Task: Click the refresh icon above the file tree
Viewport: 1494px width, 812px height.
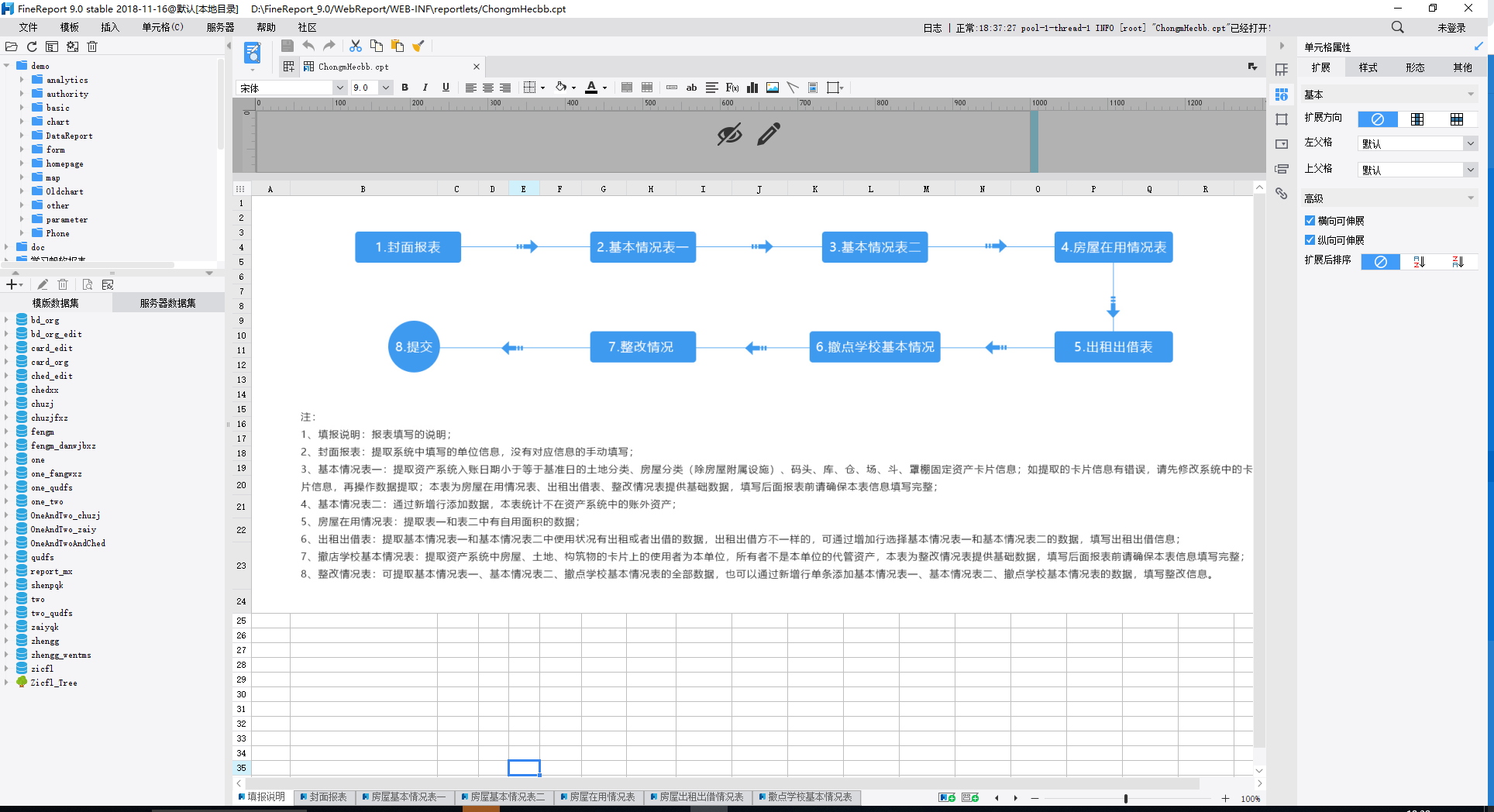Action: point(32,46)
